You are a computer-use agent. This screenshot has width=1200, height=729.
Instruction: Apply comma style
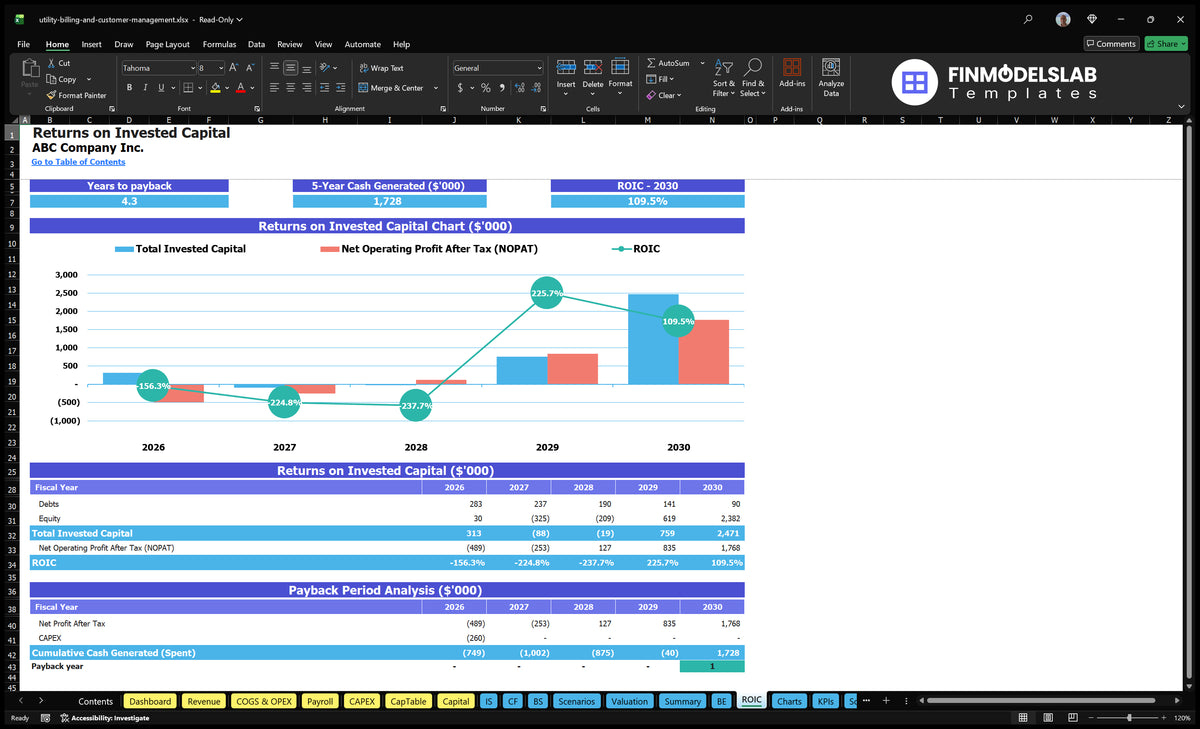pos(502,88)
